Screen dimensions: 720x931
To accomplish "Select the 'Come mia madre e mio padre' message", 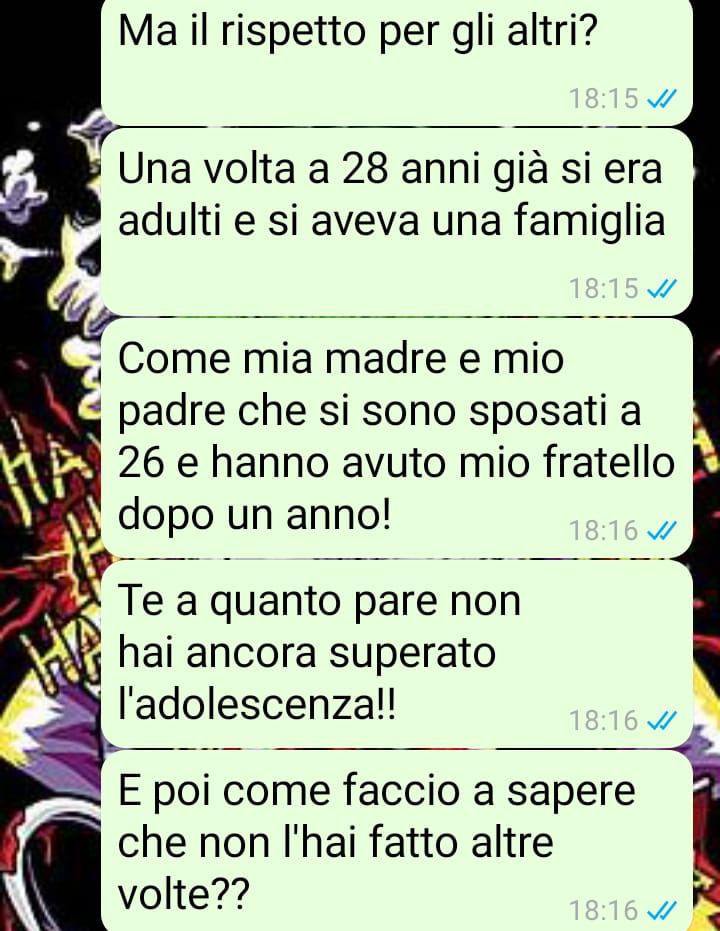I will (397, 438).
